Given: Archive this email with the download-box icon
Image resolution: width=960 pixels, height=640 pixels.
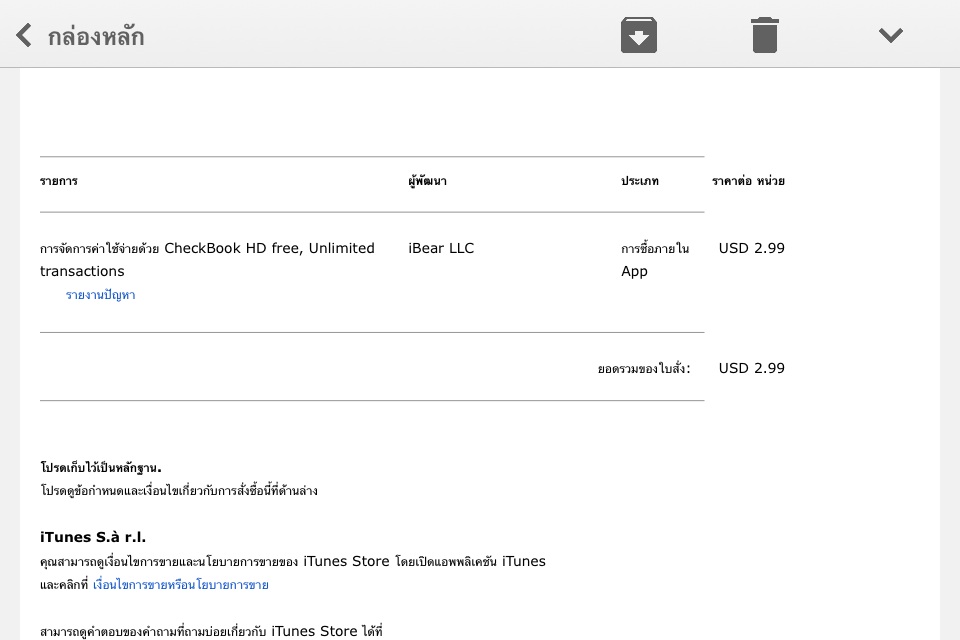Looking at the screenshot, I should pos(639,35).
